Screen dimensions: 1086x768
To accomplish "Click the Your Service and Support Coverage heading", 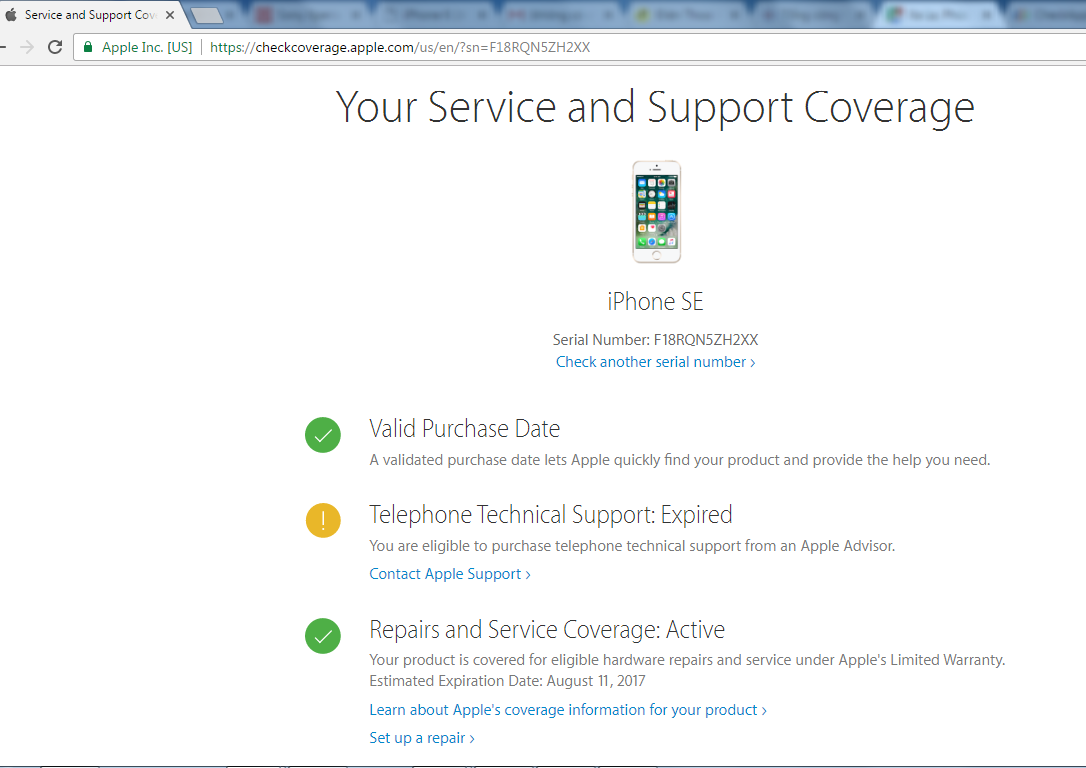I will coord(655,107).
